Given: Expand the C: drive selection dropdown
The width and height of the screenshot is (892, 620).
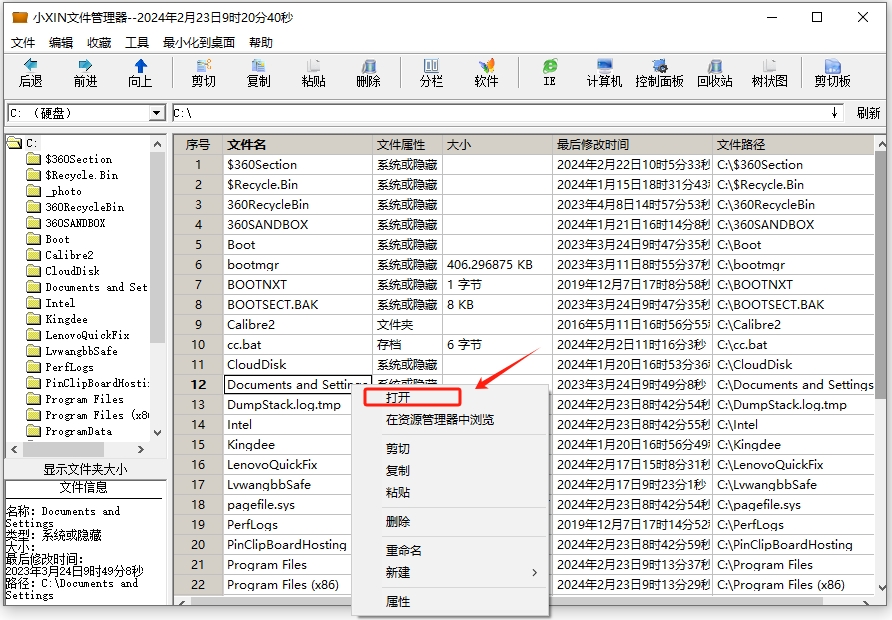Looking at the screenshot, I should [156, 113].
